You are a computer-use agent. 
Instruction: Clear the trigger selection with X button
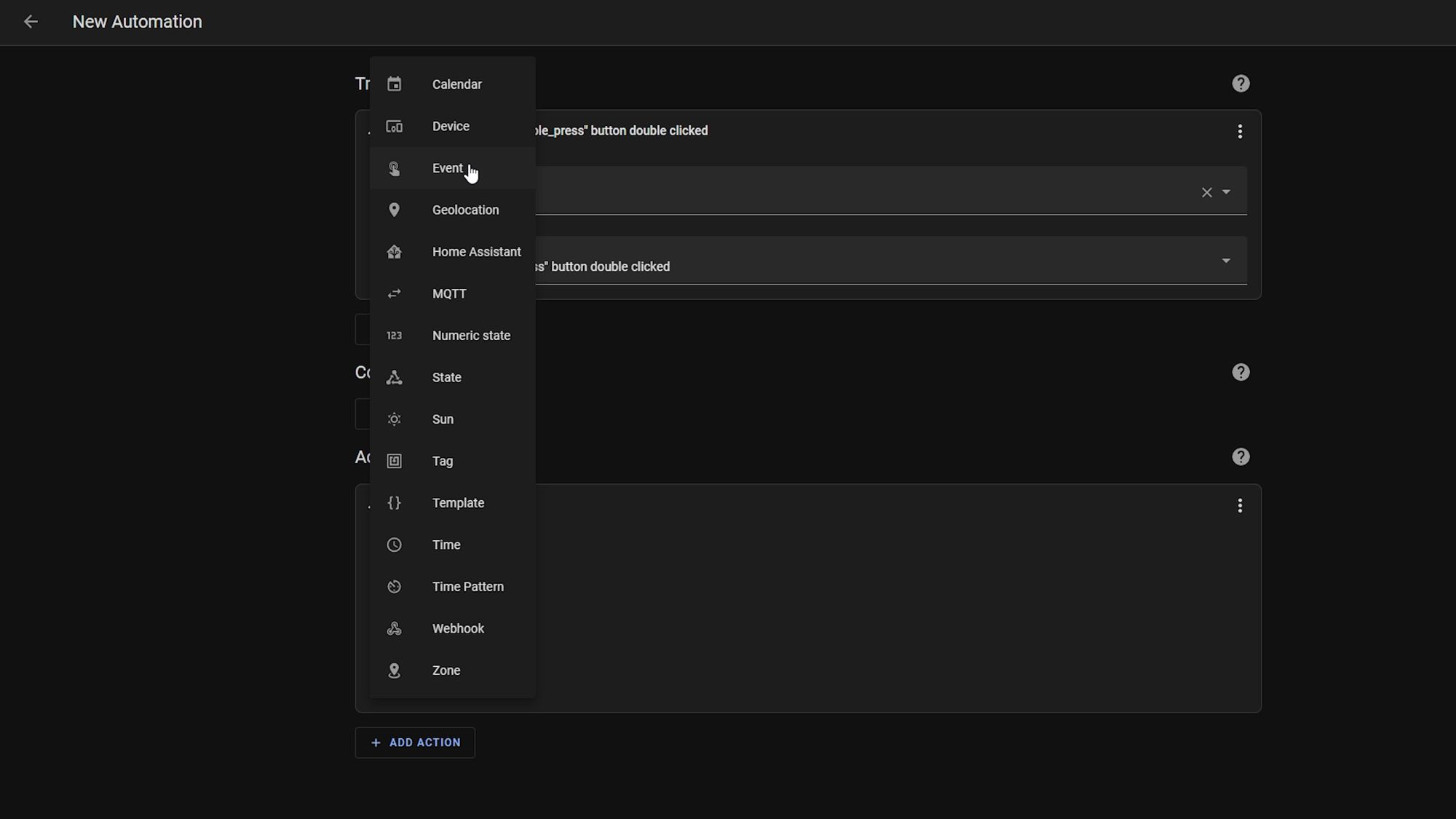tap(1207, 192)
